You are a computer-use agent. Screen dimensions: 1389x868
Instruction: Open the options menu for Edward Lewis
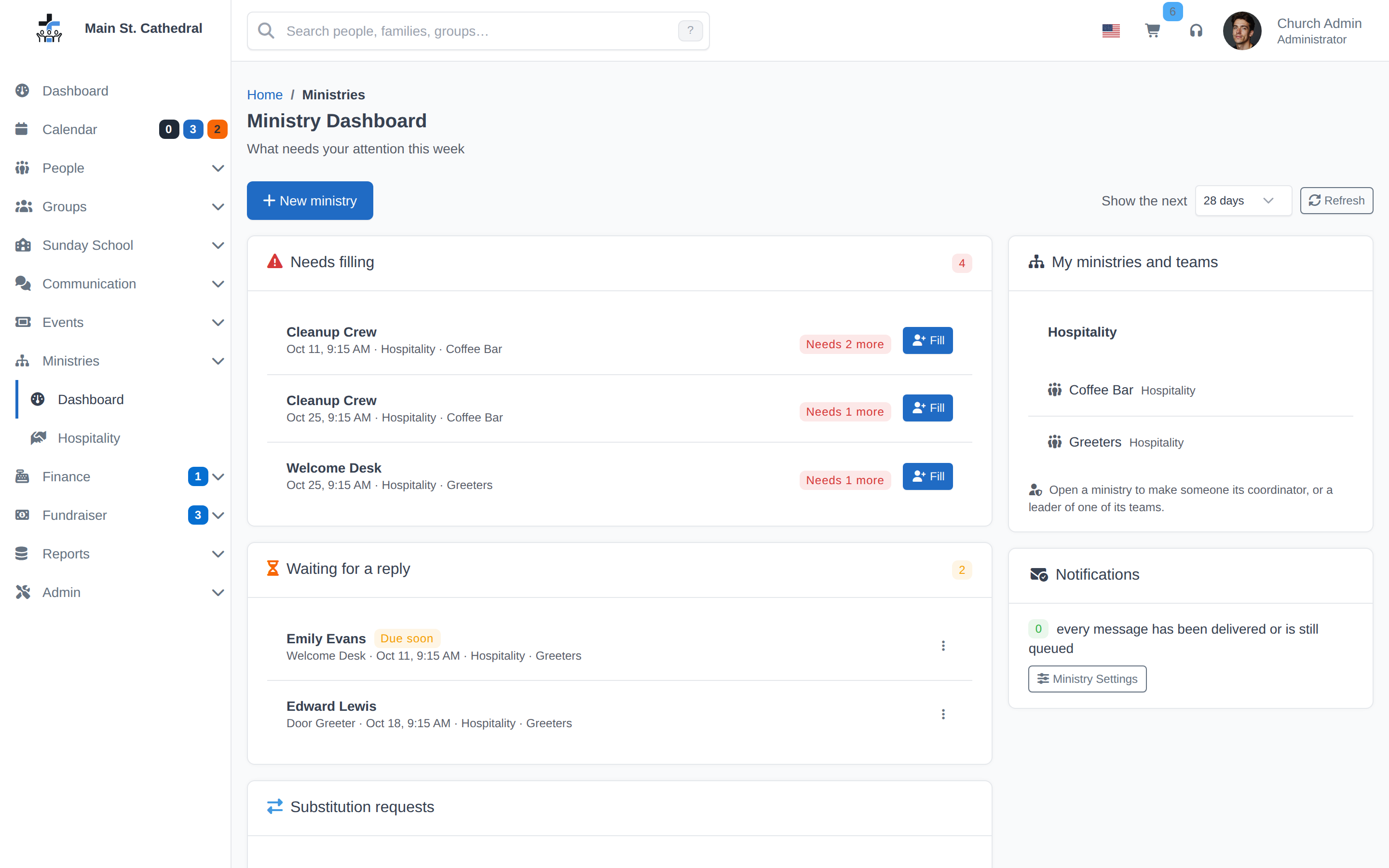tap(943, 714)
